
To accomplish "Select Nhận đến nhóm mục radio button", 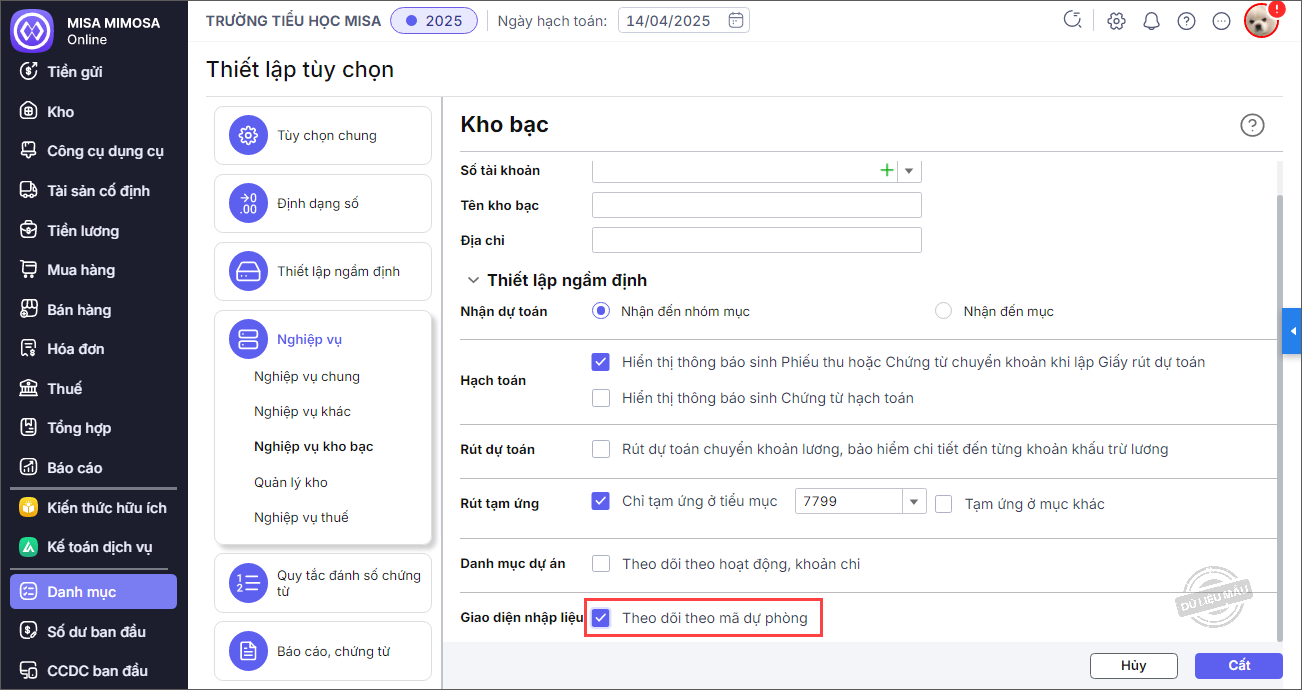I will pyautogui.click(x=601, y=311).
